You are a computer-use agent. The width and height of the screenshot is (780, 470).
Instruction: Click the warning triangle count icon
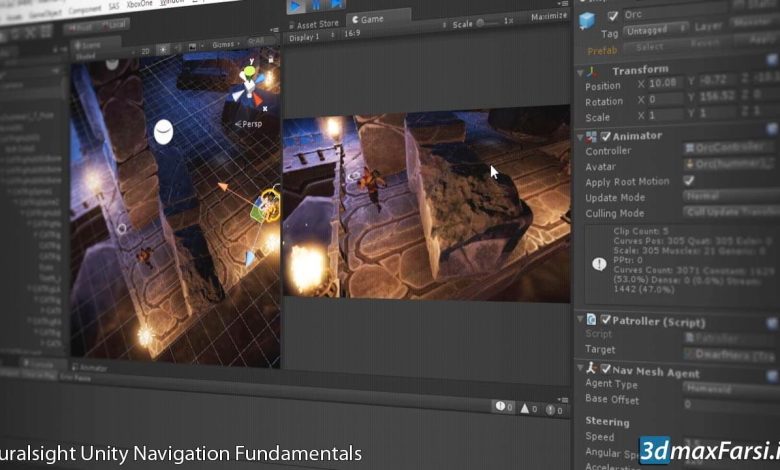click(525, 408)
